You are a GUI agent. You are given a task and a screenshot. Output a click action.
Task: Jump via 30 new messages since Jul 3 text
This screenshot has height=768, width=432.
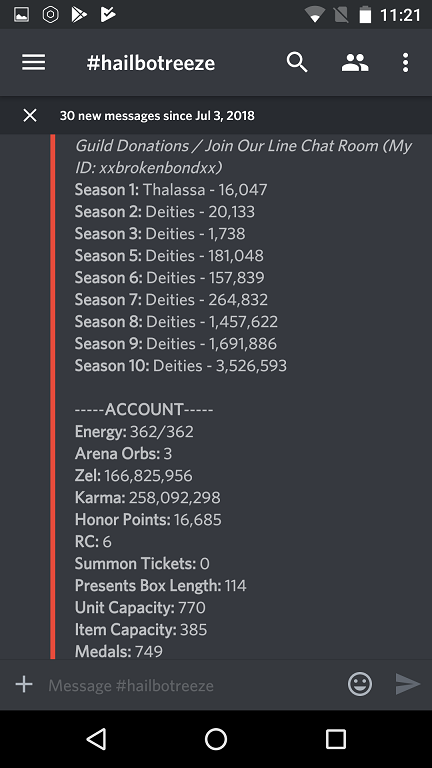coord(157,116)
